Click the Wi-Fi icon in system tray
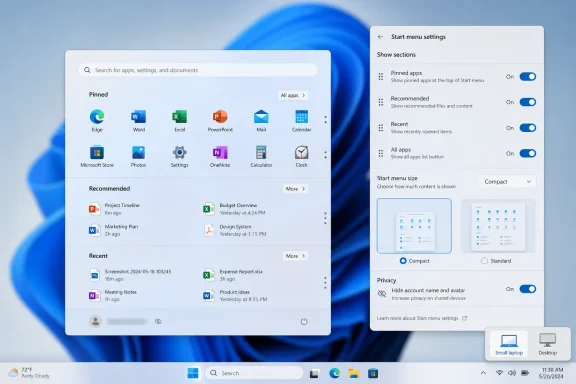The height and width of the screenshot is (384, 576). [x=499, y=373]
